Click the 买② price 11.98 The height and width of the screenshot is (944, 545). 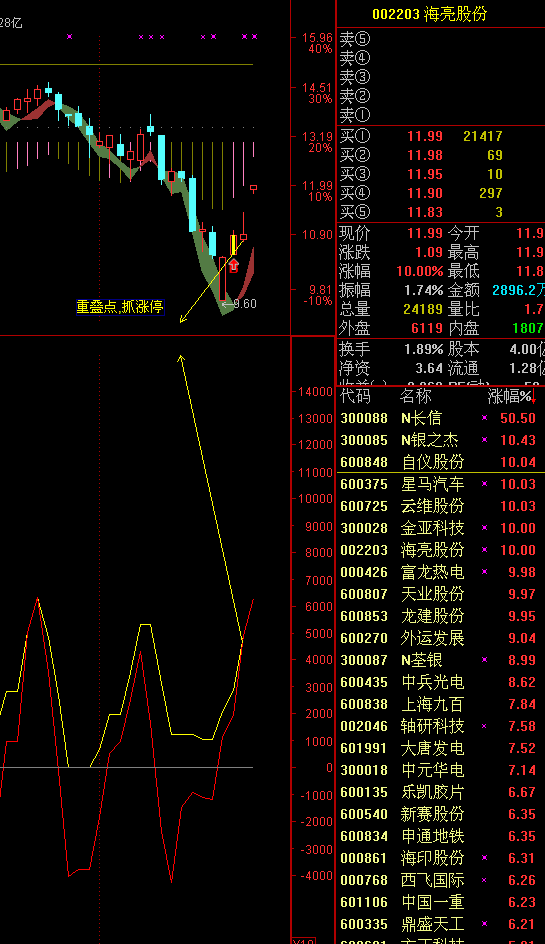click(425, 155)
